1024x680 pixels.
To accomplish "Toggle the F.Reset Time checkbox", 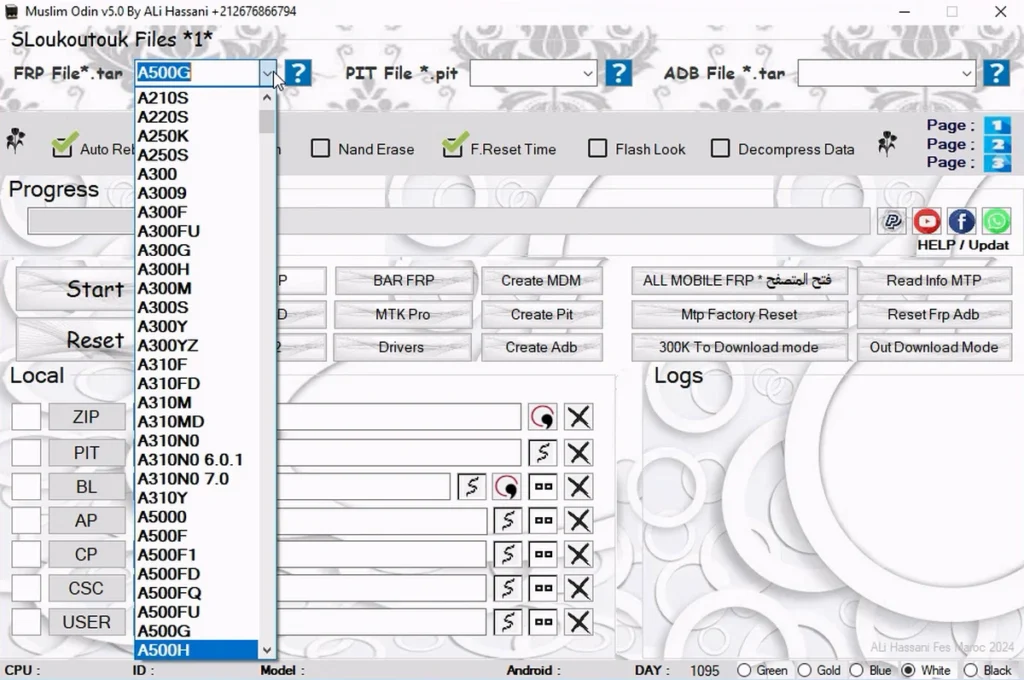I will [x=452, y=148].
